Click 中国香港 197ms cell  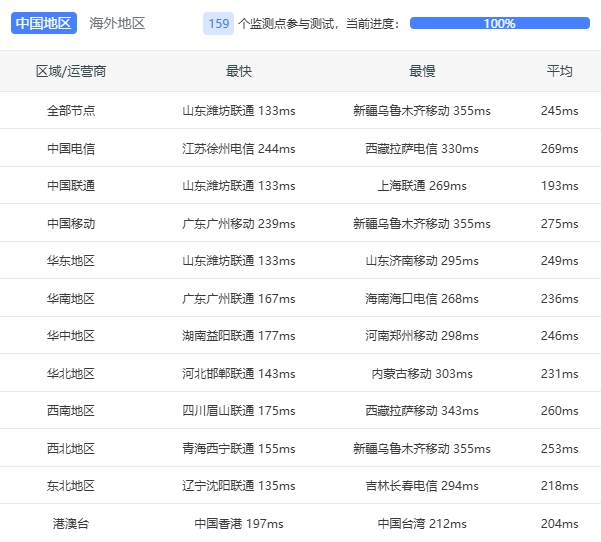click(x=239, y=524)
